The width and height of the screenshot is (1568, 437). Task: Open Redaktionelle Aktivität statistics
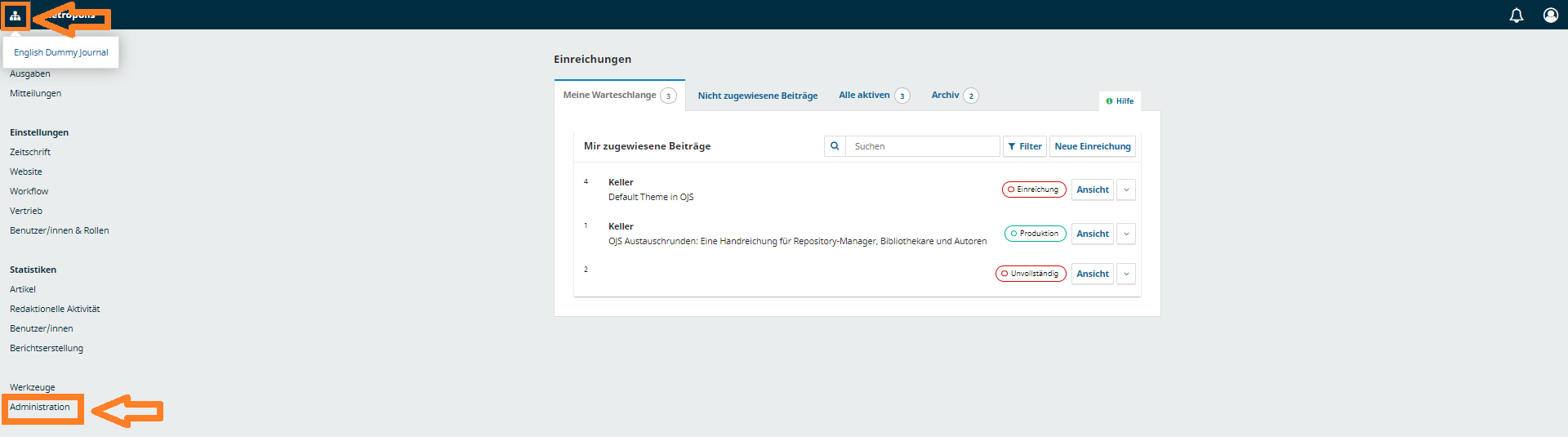[x=55, y=309]
